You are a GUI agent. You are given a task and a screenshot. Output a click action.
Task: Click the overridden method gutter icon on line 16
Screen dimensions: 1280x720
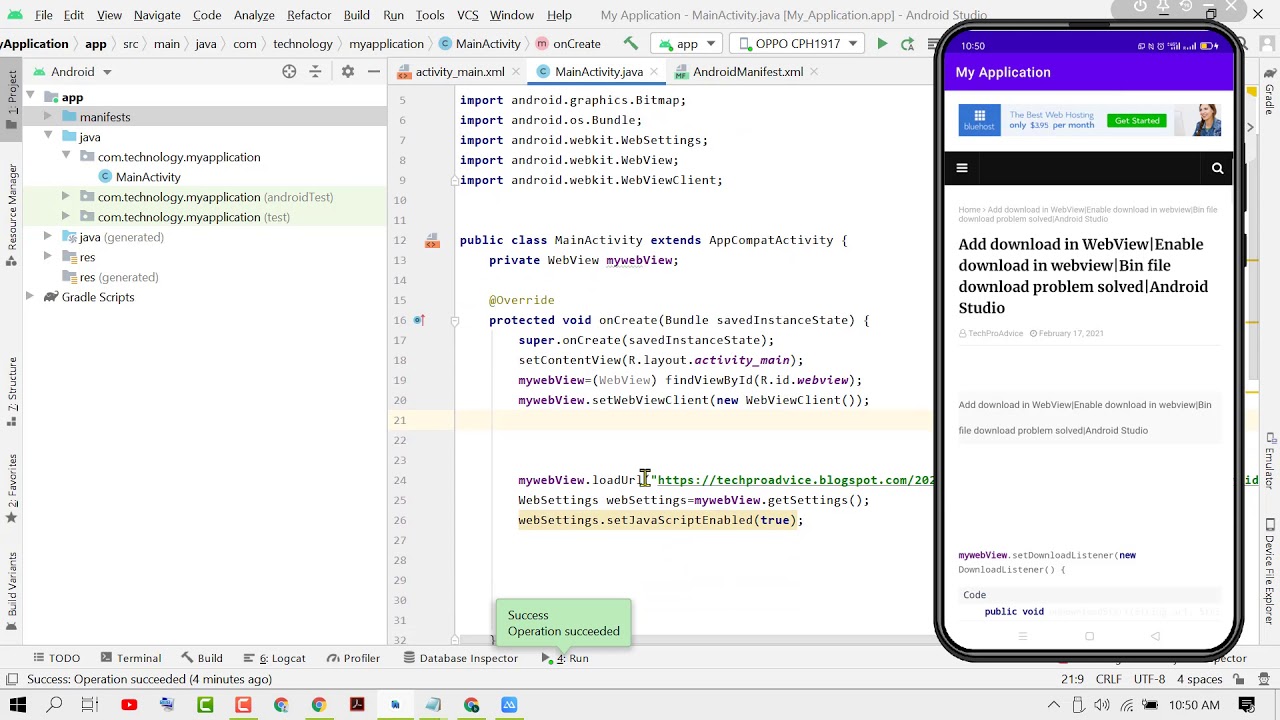pyautogui.click(x=419, y=320)
